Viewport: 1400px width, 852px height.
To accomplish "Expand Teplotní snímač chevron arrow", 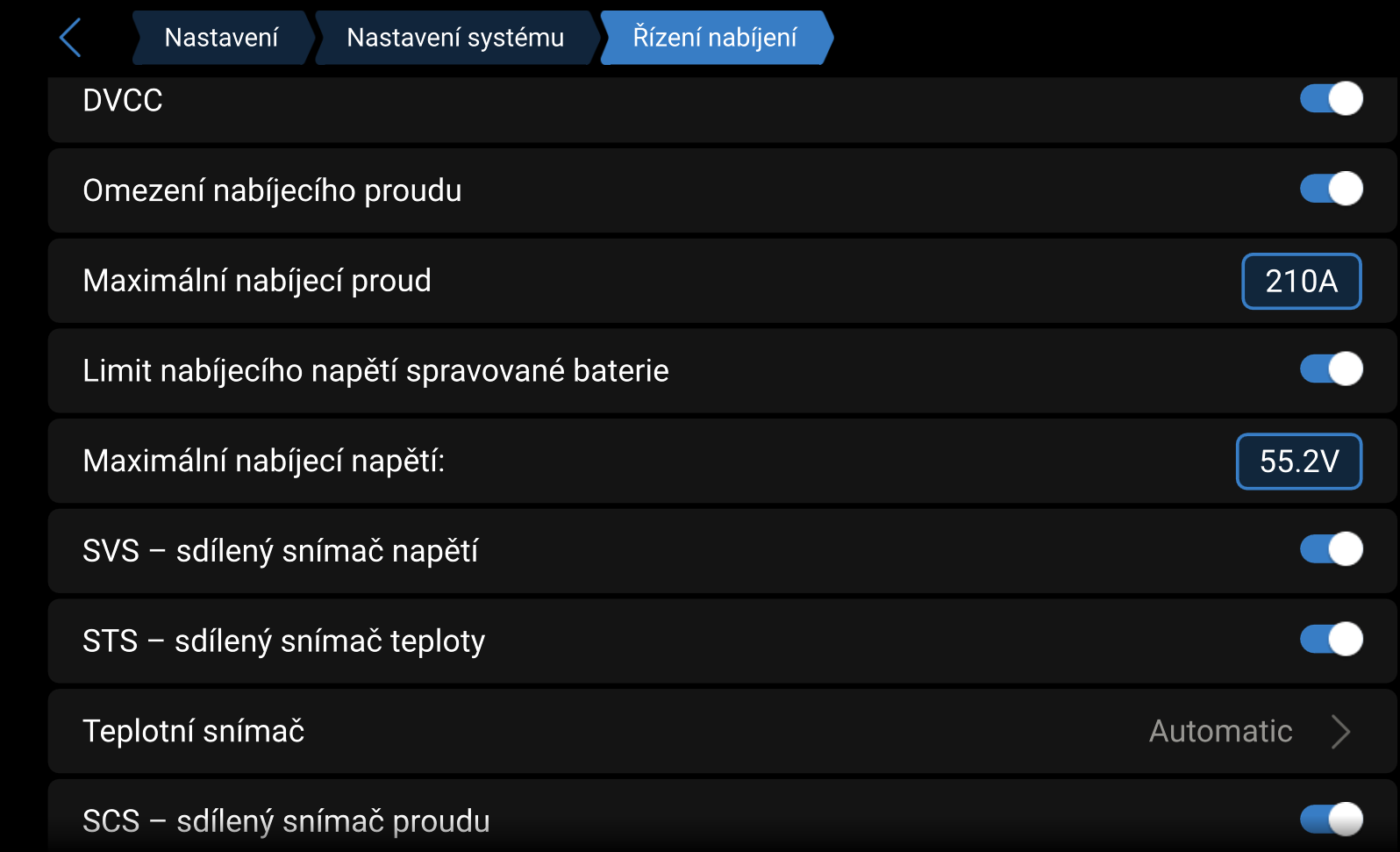I will [x=1339, y=731].
